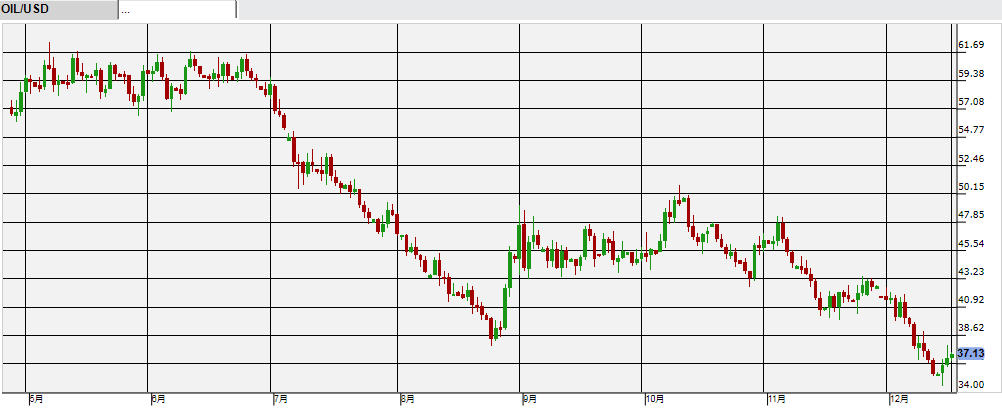Click the 9月 date axis label
This screenshot has width=1002, height=415.
(x=529, y=400)
